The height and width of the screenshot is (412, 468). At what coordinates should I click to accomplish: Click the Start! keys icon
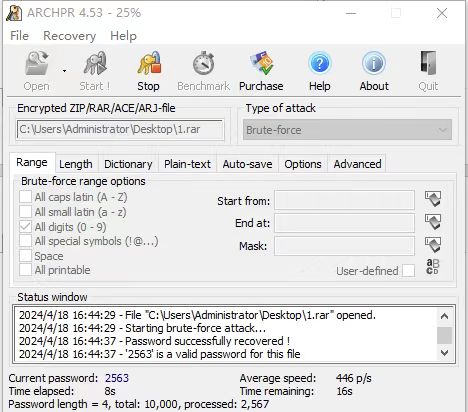pos(95,63)
